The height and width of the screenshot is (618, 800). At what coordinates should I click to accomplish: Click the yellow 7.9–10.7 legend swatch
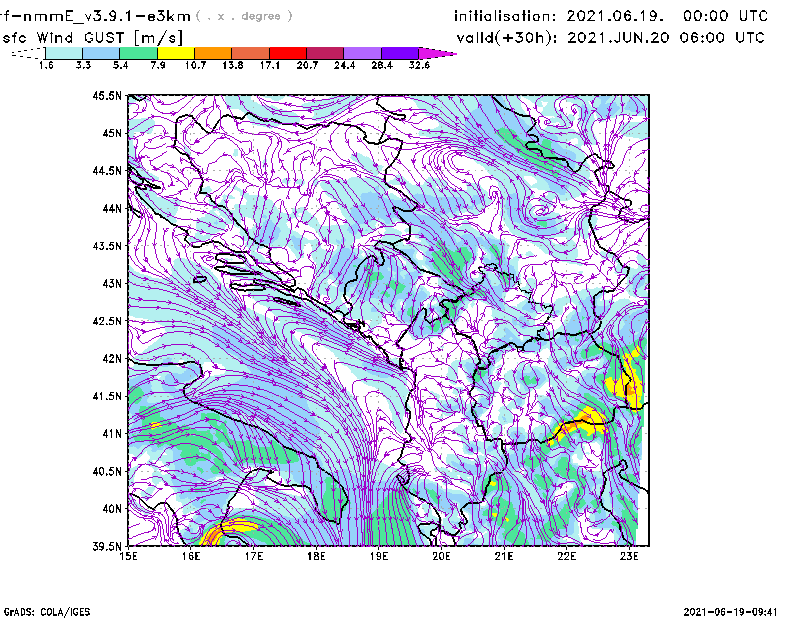tap(176, 53)
